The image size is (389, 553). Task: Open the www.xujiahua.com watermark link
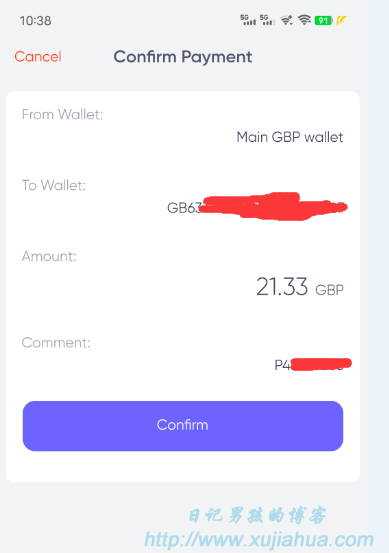point(259,540)
